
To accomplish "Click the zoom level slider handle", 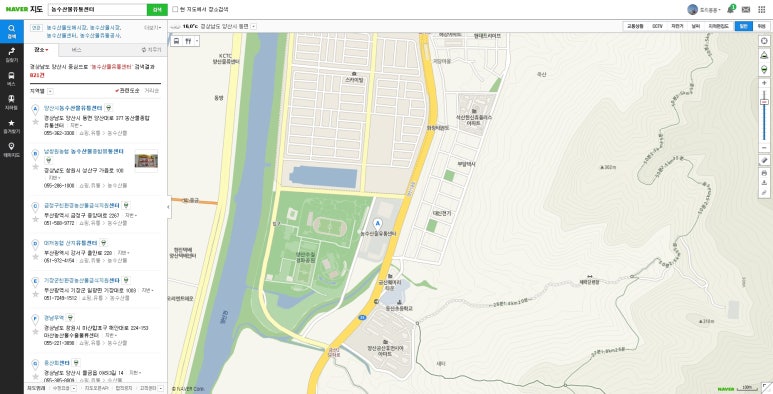I will click(764, 102).
